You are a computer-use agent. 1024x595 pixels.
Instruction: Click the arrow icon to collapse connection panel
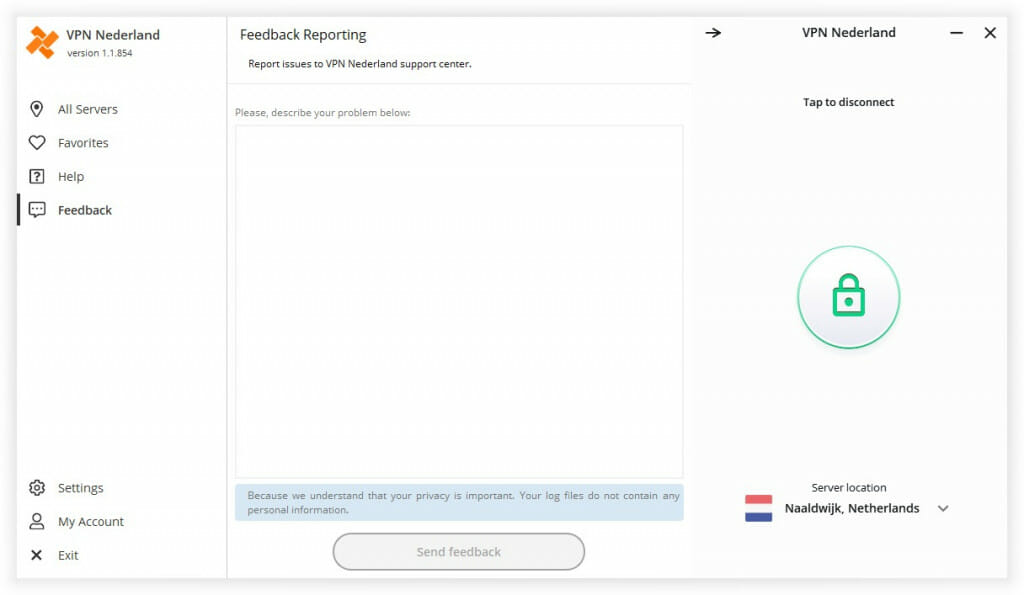pyautogui.click(x=713, y=32)
